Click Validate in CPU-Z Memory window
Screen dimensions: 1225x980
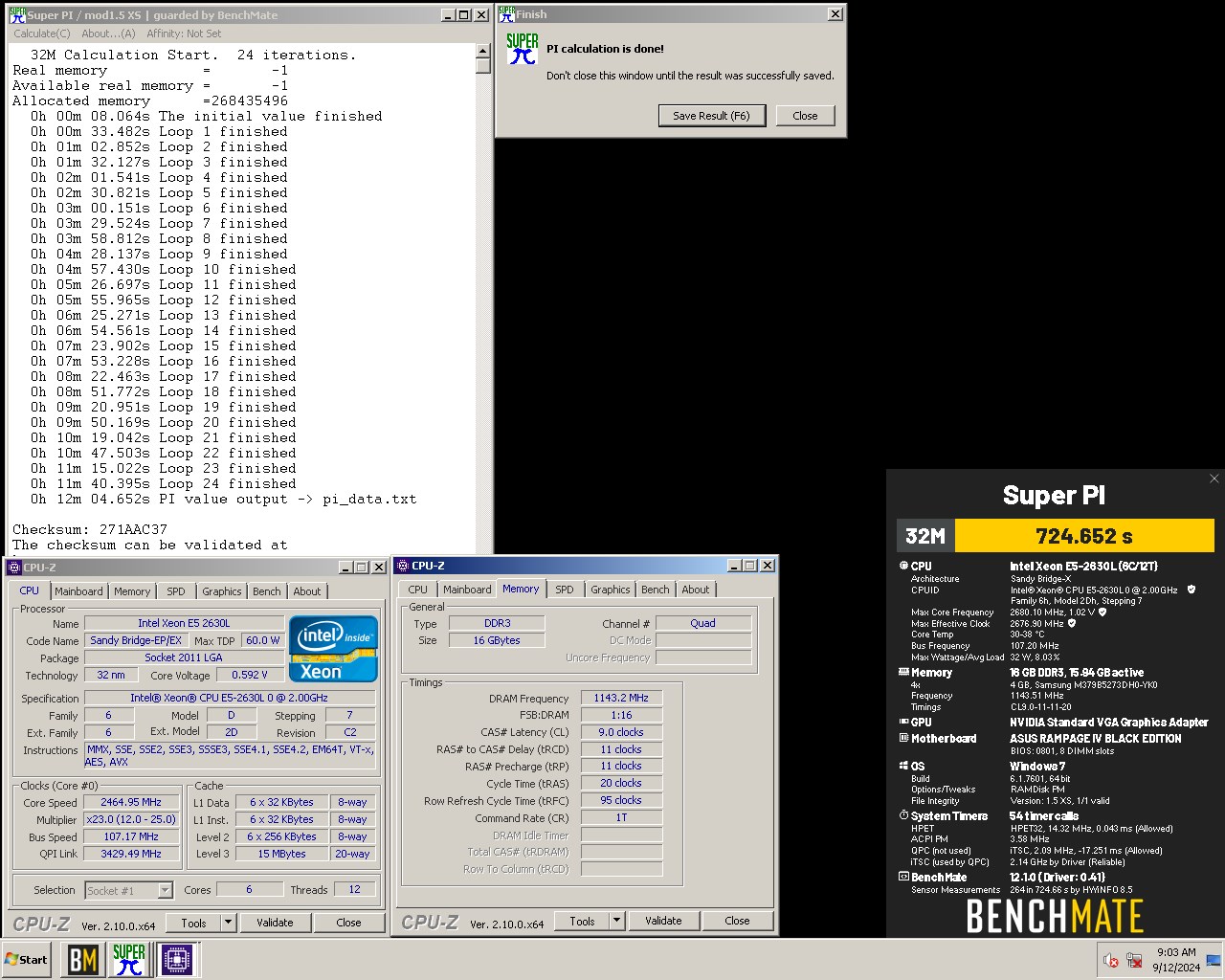point(663,921)
